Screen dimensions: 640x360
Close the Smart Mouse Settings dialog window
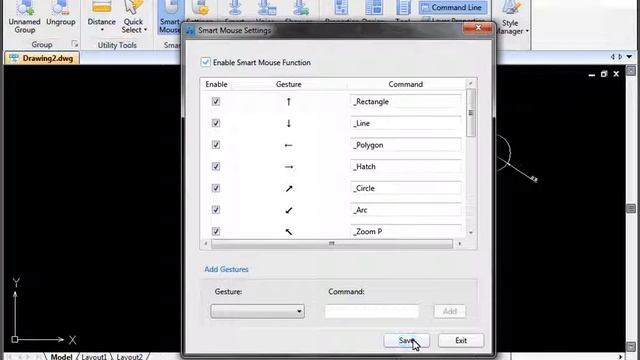[x=478, y=28]
